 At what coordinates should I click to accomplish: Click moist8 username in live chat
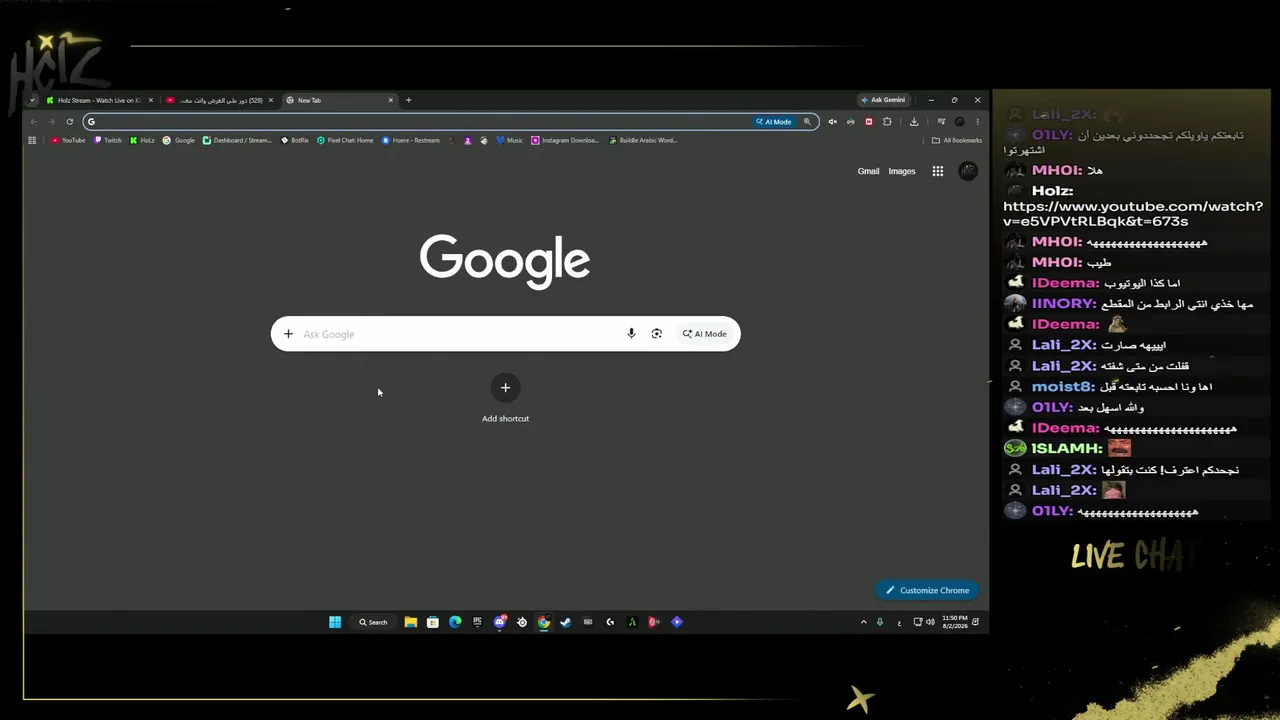pyautogui.click(x=1063, y=386)
